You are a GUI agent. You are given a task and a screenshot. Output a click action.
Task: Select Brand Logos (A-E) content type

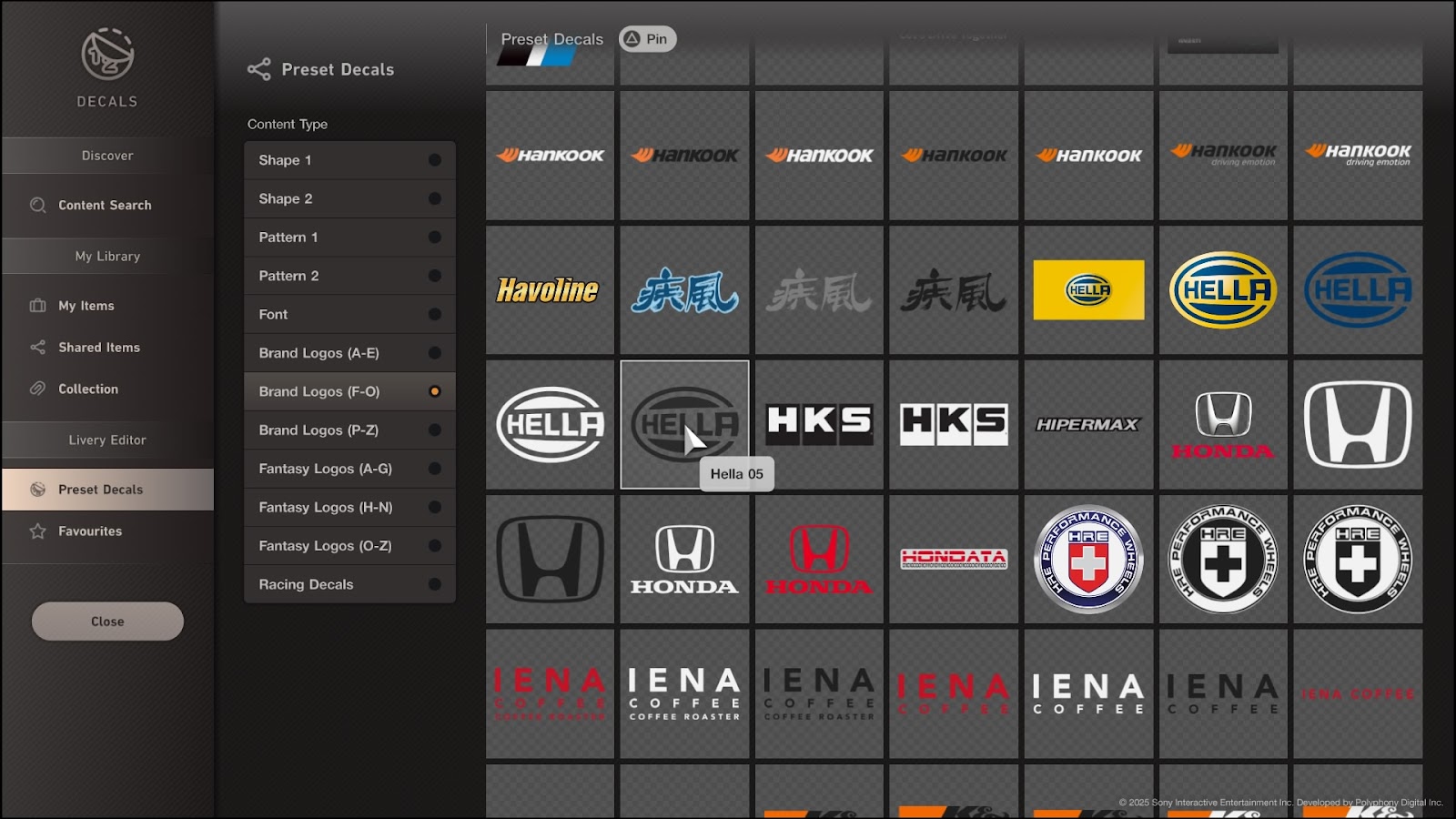(349, 353)
